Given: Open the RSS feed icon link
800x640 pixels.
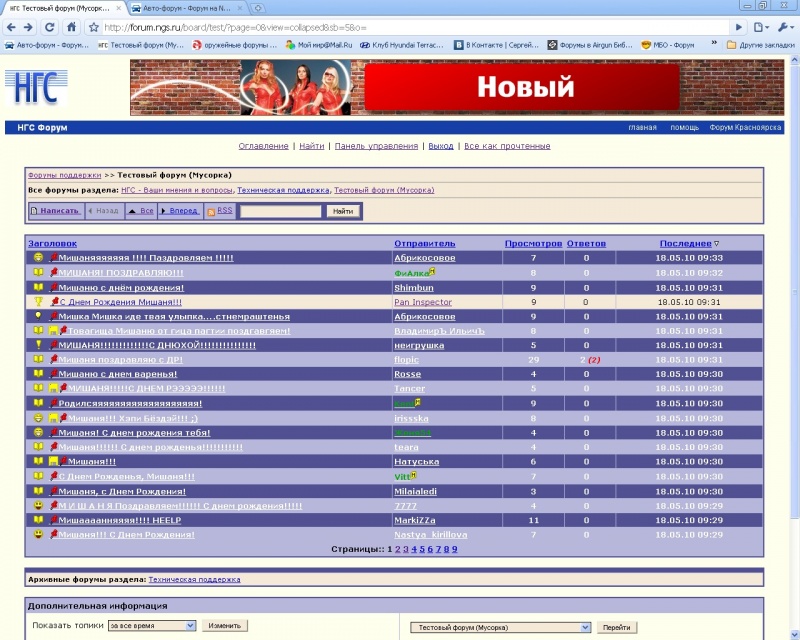Looking at the screenshot, I should tap(211, 212).
